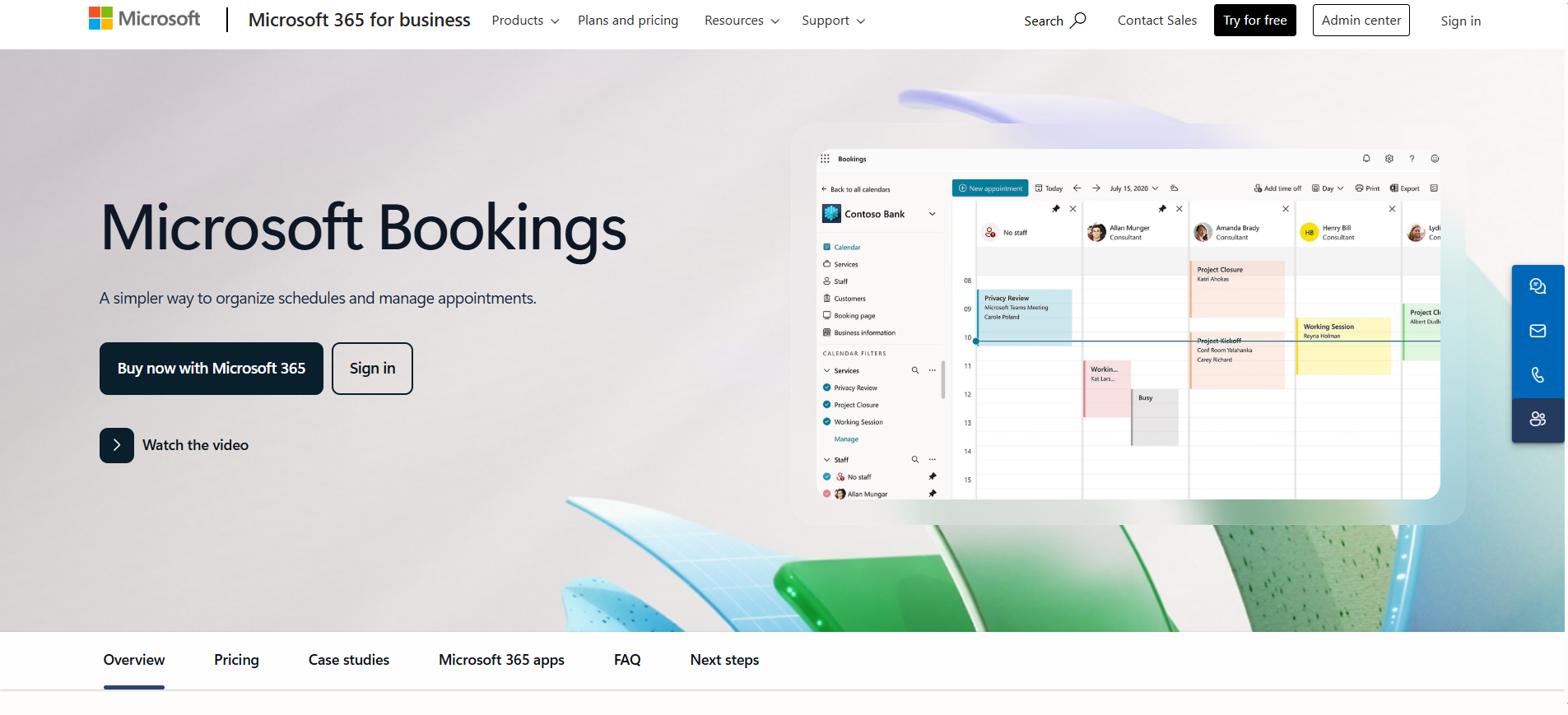Select Booking page in preview sidebar

click(x=849, y=316)
